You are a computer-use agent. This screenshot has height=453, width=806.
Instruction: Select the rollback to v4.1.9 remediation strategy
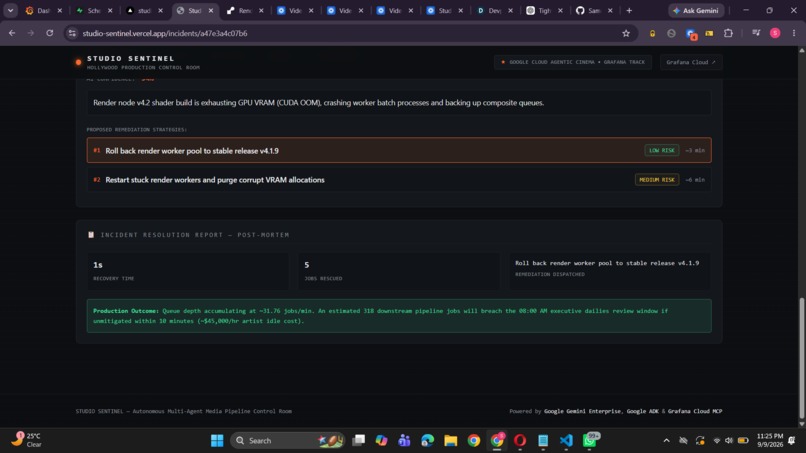(399, 150)
